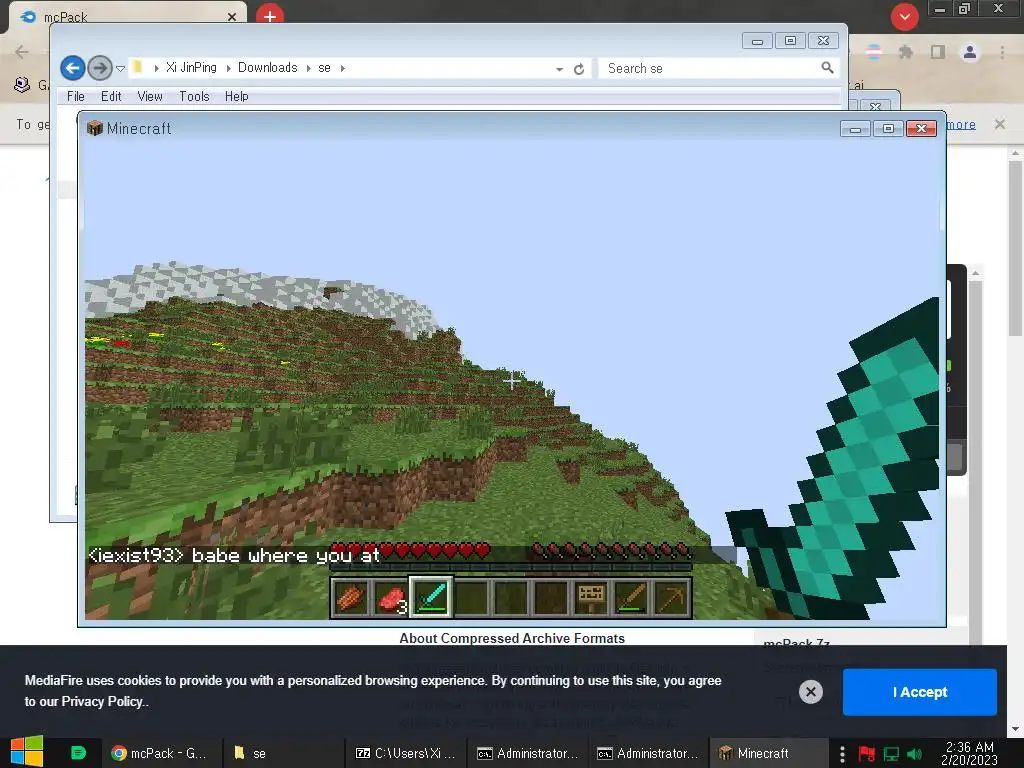Viewport: 1024px width, 768px height.
Task: Navigate to Downloads breadcrumb folder
Action: tap(268, 68)
